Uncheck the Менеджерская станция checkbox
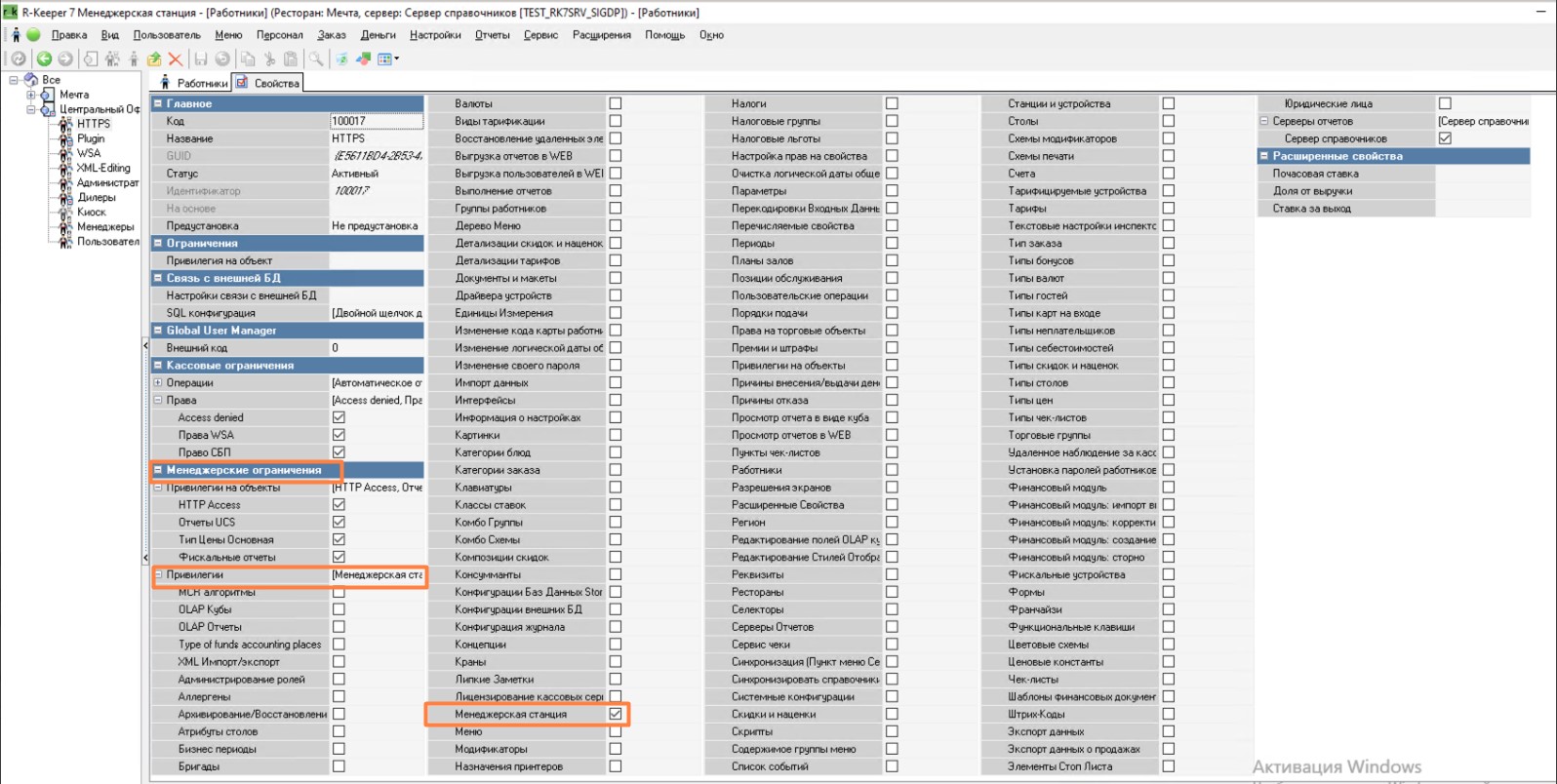 click(616, 714)
